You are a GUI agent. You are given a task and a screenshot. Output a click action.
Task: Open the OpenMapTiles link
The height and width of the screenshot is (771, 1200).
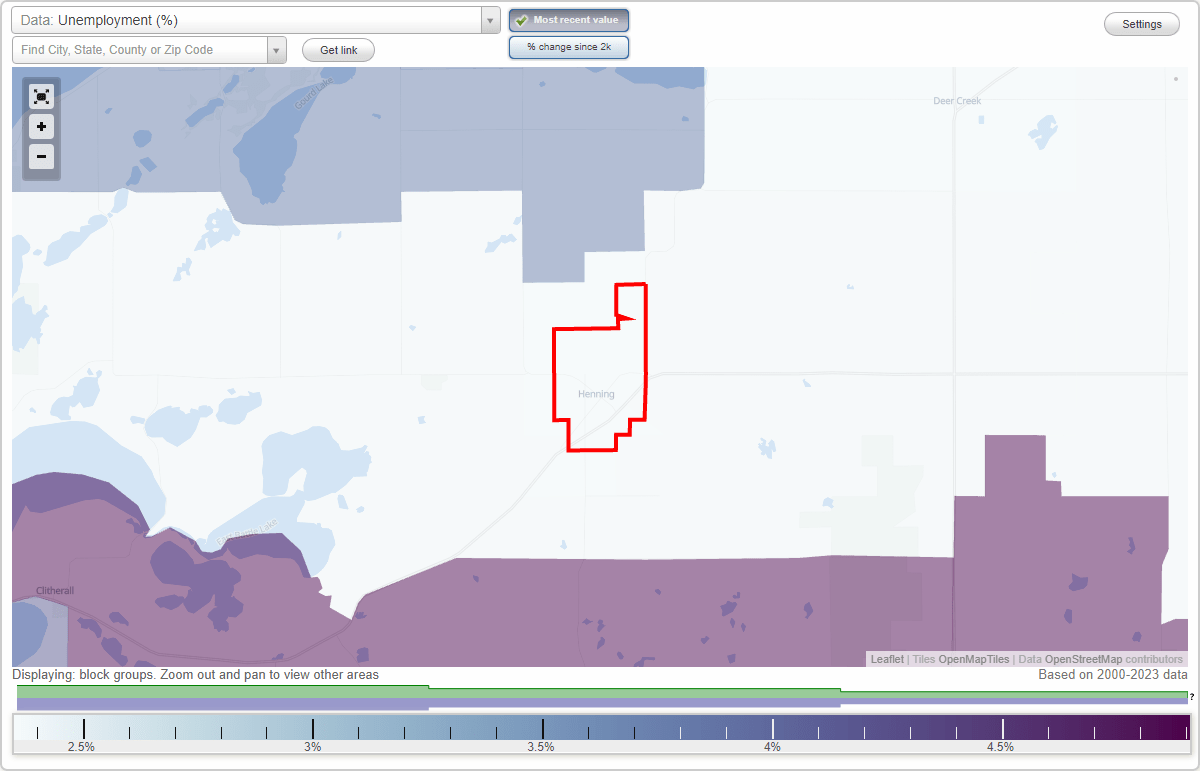[974, 659]
